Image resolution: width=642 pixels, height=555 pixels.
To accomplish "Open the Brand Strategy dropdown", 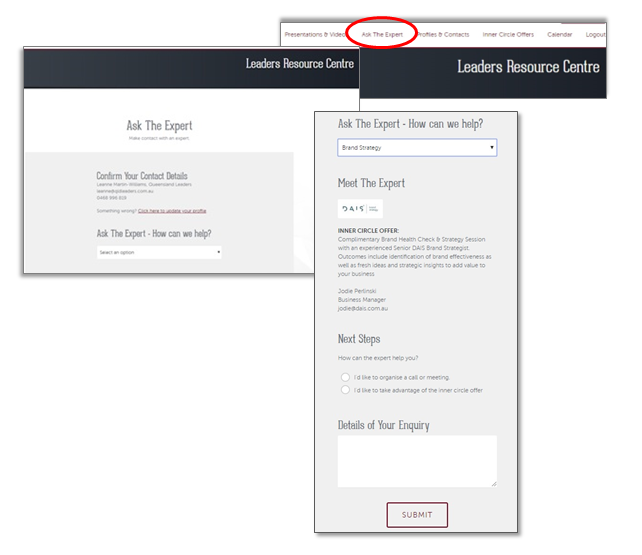I will click(417, 148).
